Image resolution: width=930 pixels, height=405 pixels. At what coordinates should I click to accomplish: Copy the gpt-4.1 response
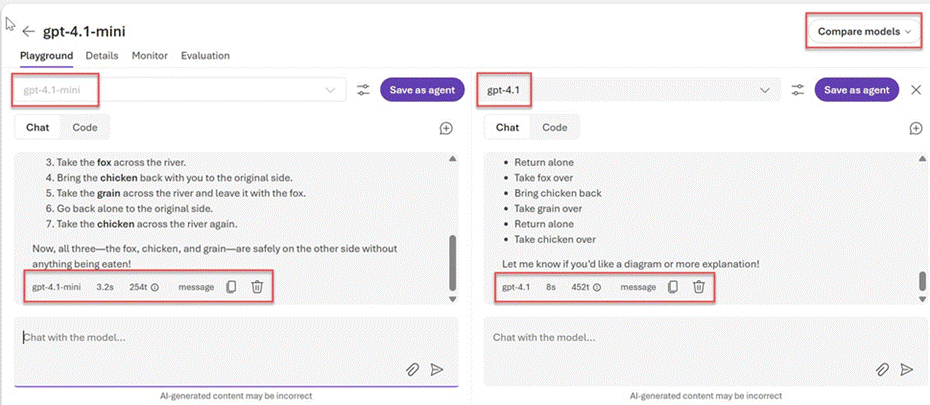coord(673,287)
